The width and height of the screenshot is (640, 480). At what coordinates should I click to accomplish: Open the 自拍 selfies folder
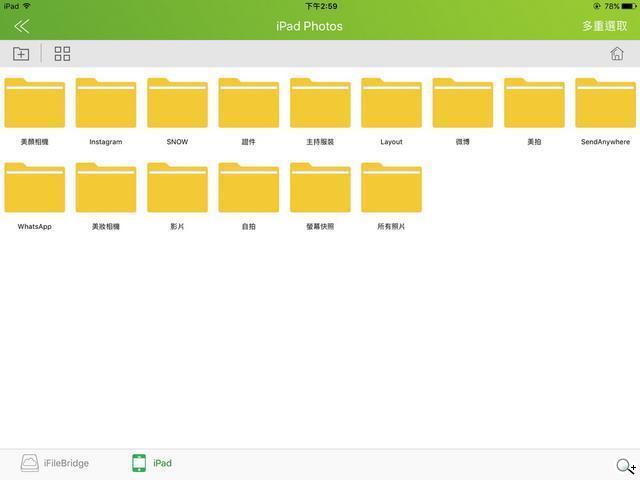pyautogui.click(x=249, y=187)
